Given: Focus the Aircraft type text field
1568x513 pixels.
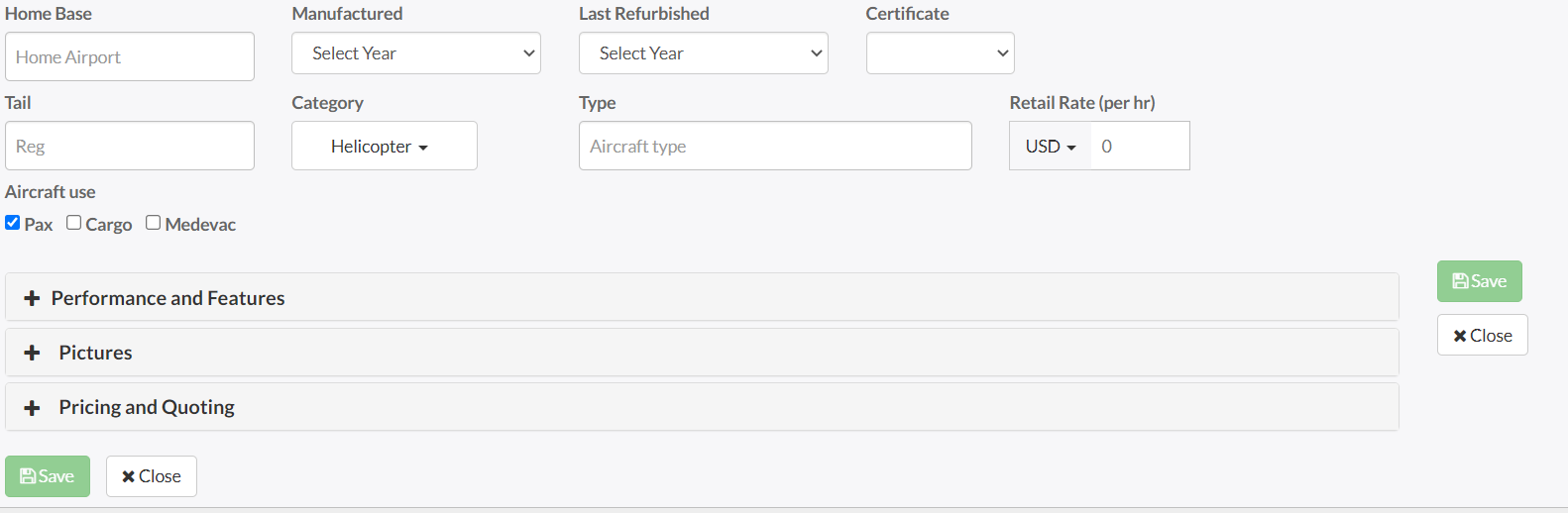Looking at the screenshot, I should (774, 147).
